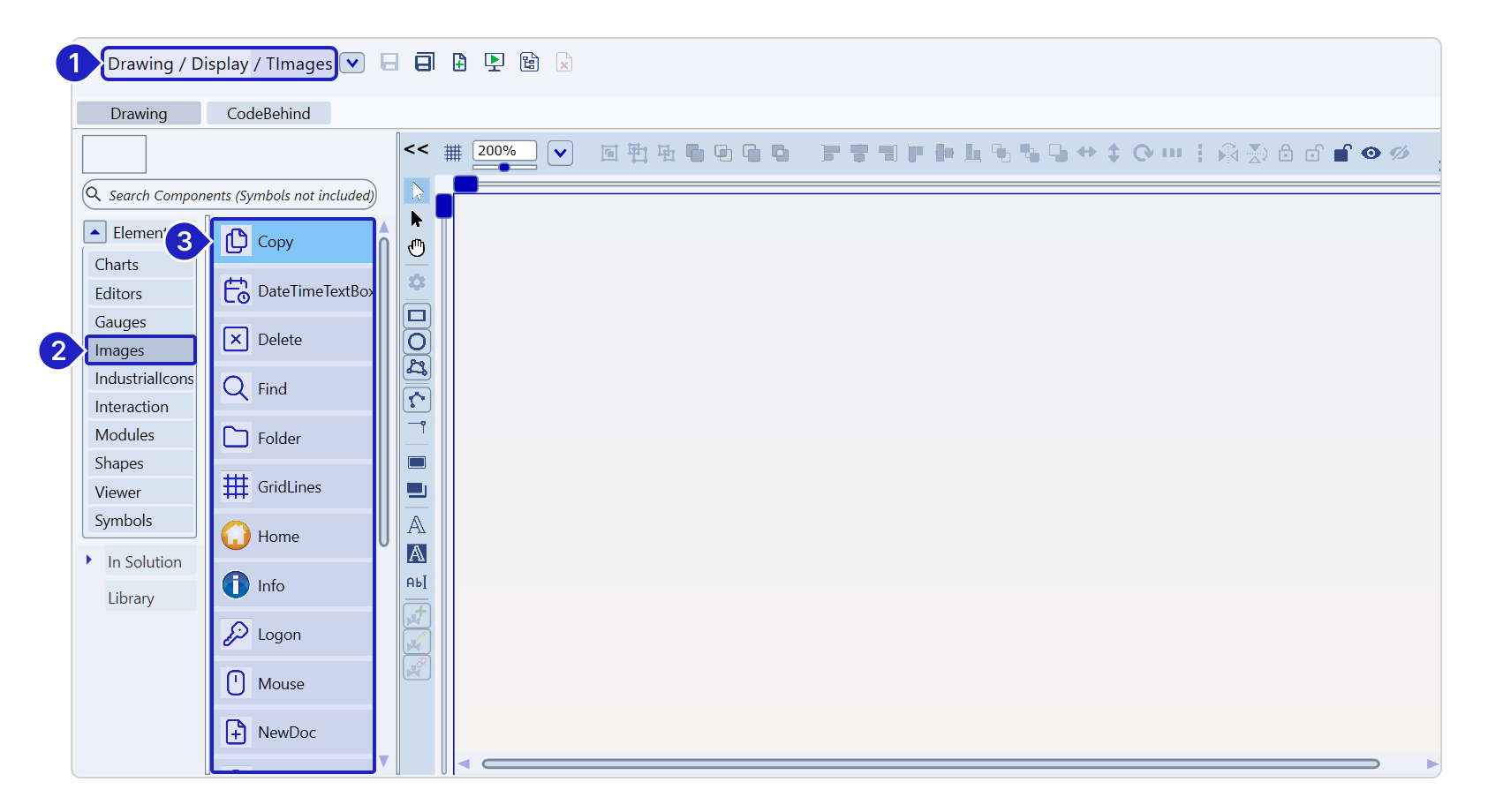Screen dimensions: 1511x812
Task: Click the Save All toolbar icon
Action: coord(424,63)
